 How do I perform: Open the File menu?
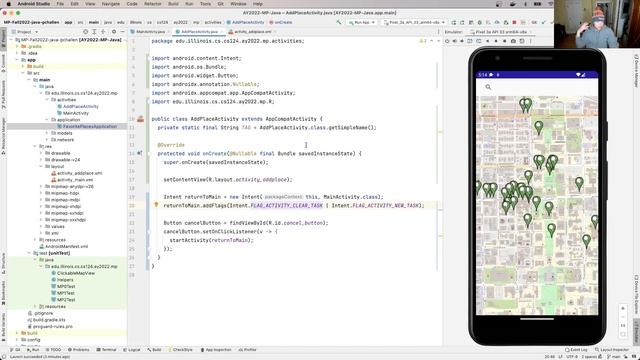coord(60,4)
